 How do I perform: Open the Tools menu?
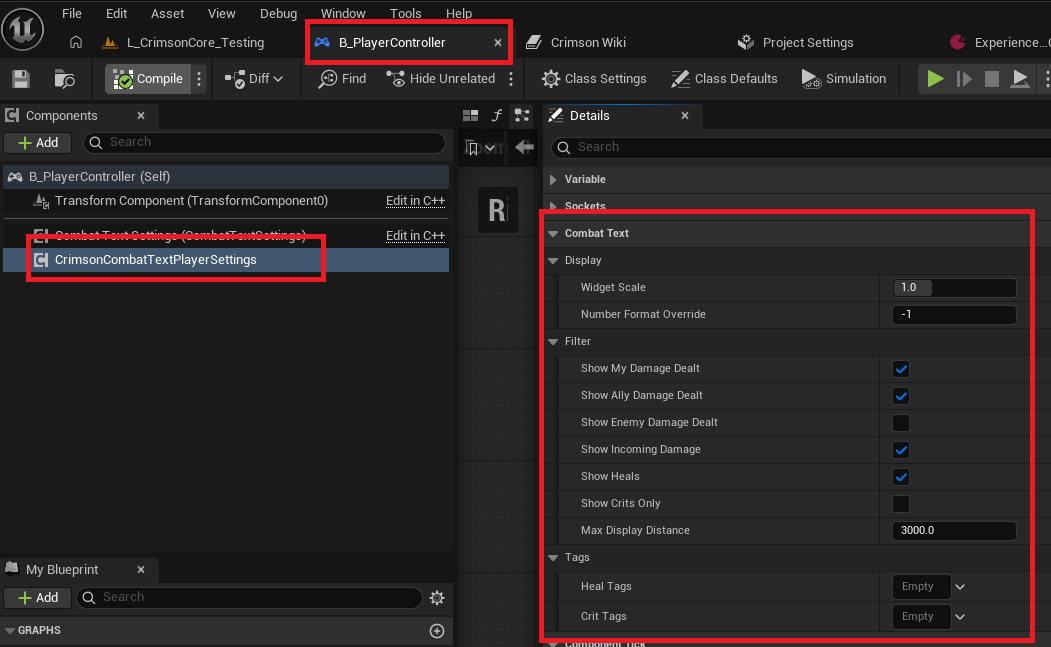(x=406, y=13)
